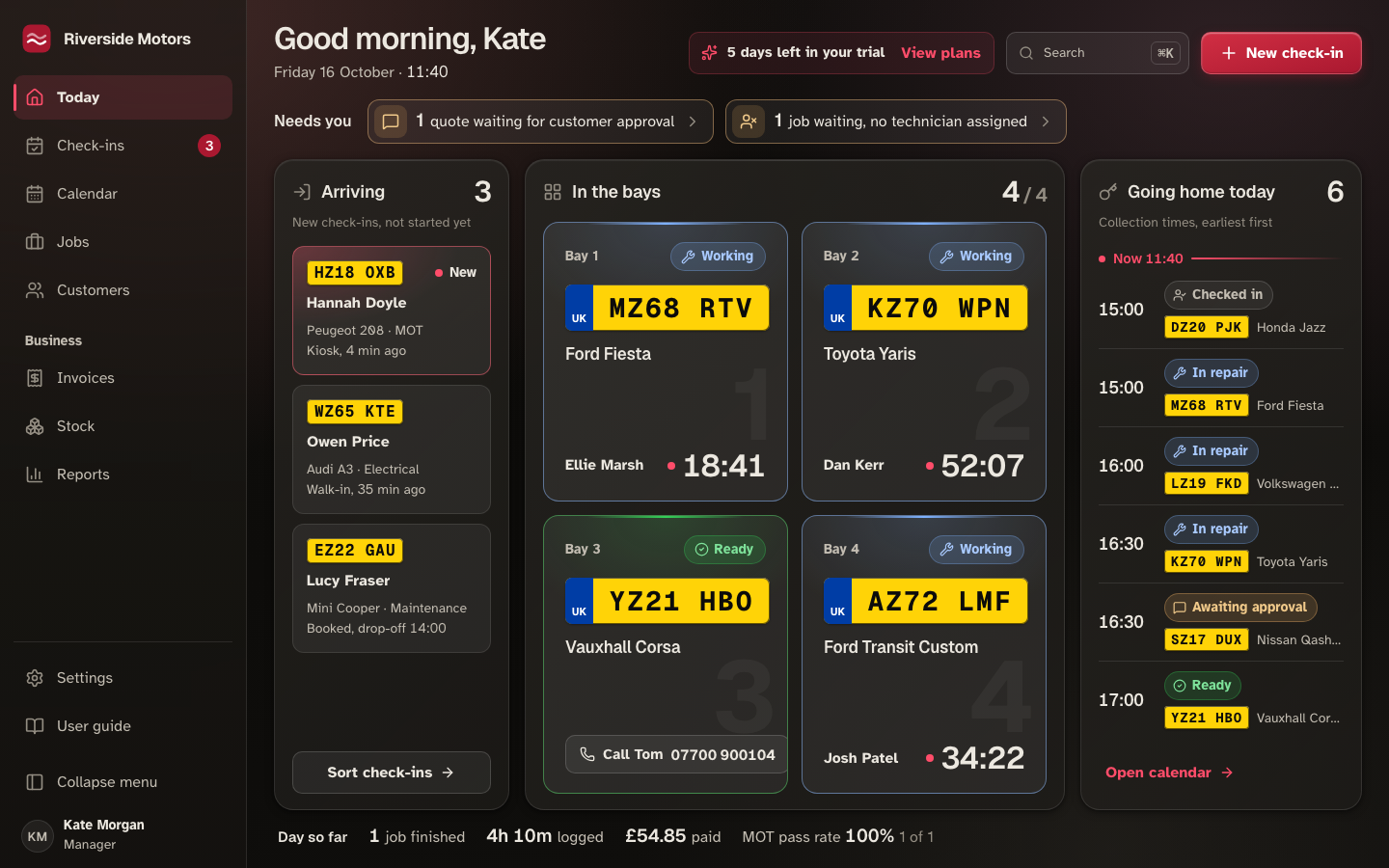
Task: Select Reports in the sidebar
Action: point(123,475)
